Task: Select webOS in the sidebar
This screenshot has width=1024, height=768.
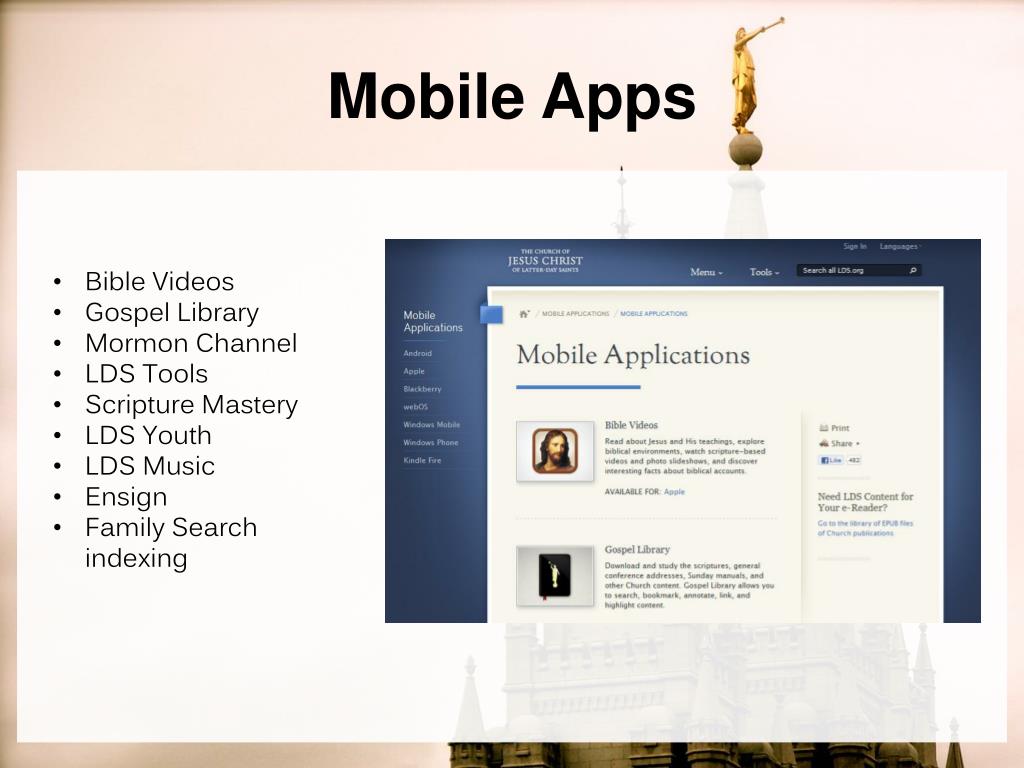Action: [415, 406]
